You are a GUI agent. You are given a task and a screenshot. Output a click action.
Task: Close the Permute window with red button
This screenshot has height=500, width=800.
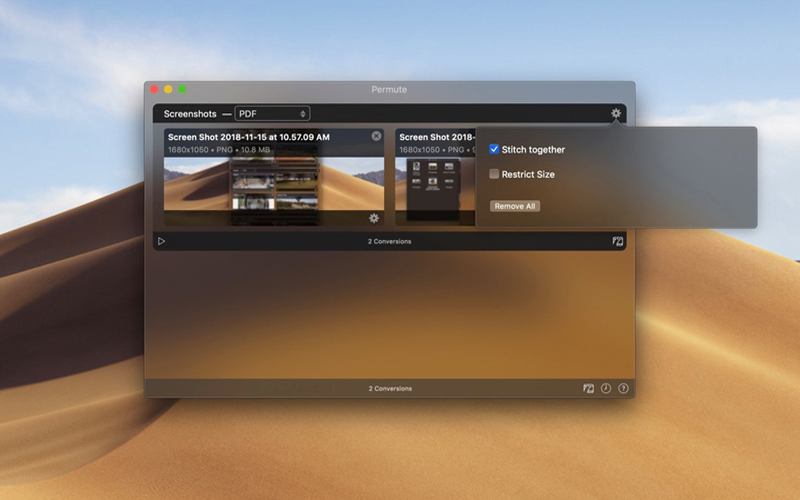(154, 89)
